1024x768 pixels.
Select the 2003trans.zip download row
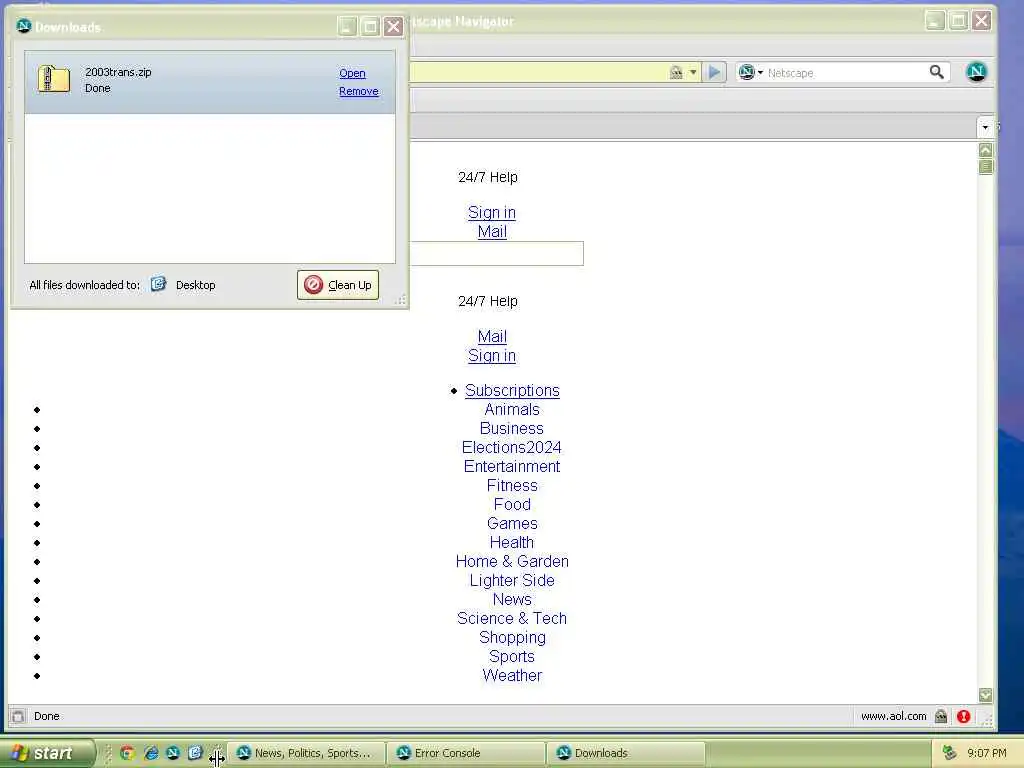pyautogui.click(x=210, y=82)
